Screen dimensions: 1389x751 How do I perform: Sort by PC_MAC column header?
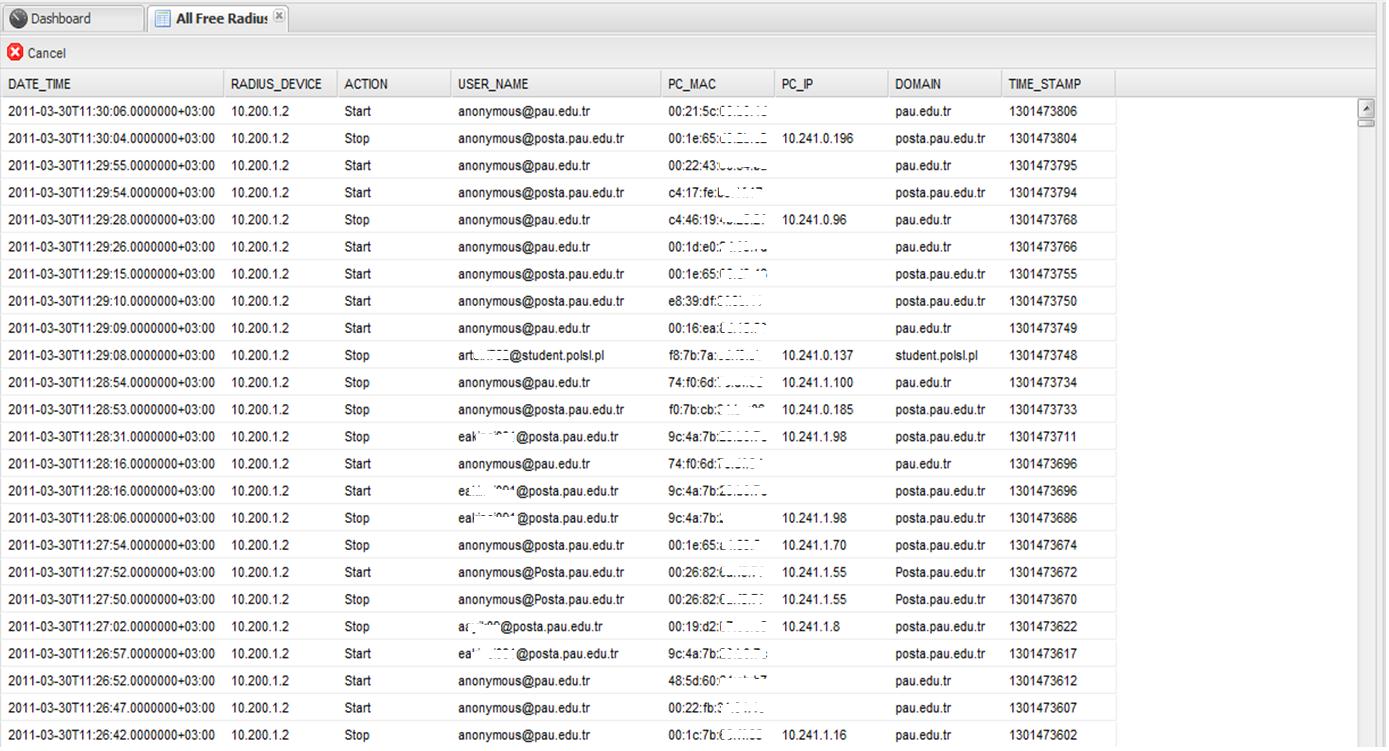click(718, 84)
